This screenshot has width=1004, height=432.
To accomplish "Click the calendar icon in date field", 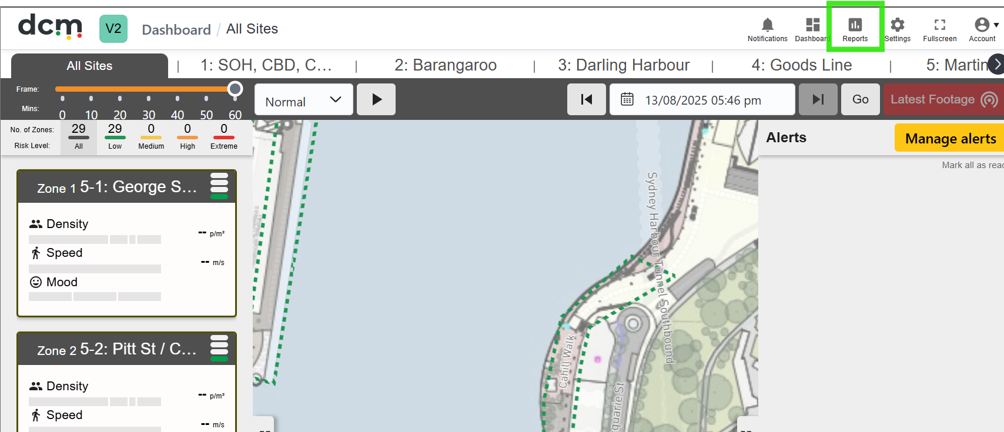I will [628, 99].
